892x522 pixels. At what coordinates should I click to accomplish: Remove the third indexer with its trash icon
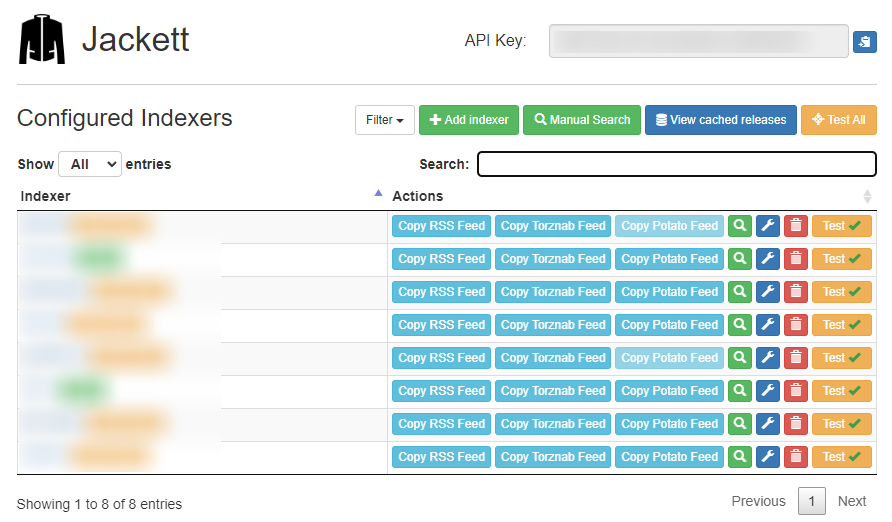point(796,292)
